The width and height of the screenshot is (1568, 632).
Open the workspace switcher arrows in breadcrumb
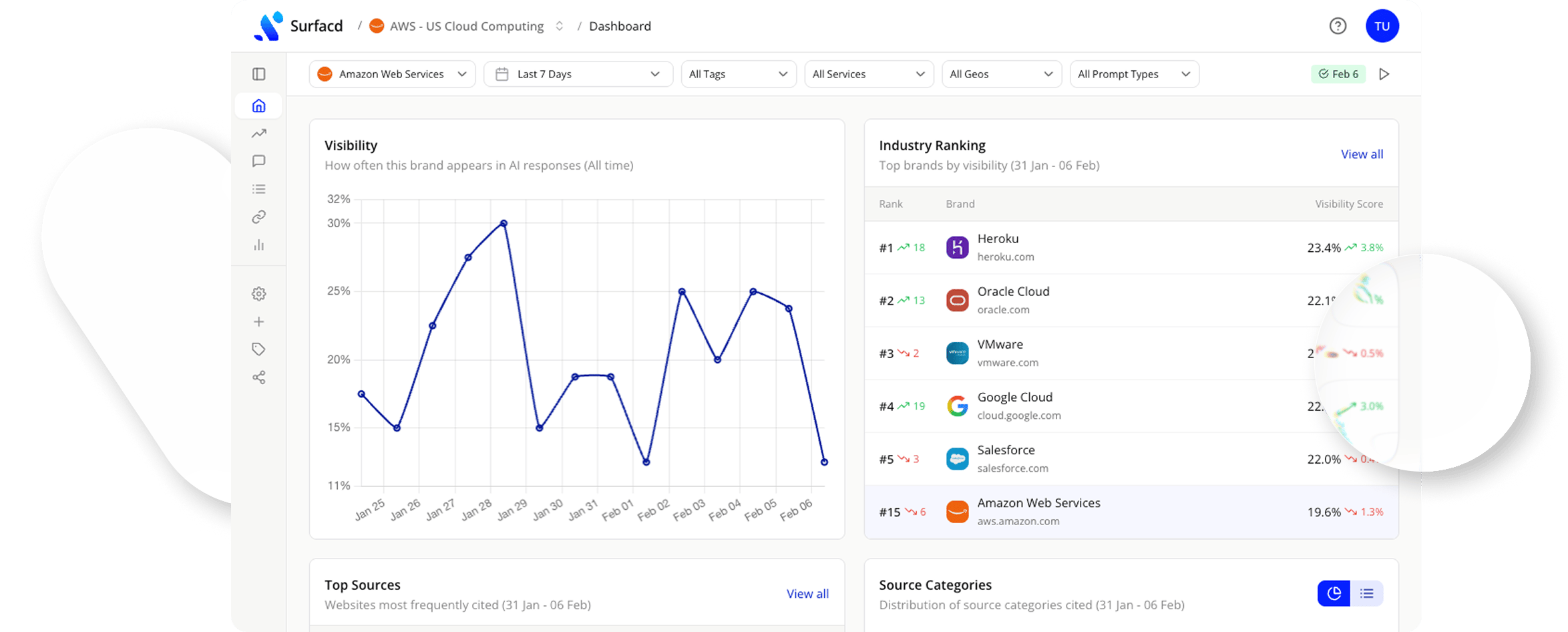click(x=560, y=26)
